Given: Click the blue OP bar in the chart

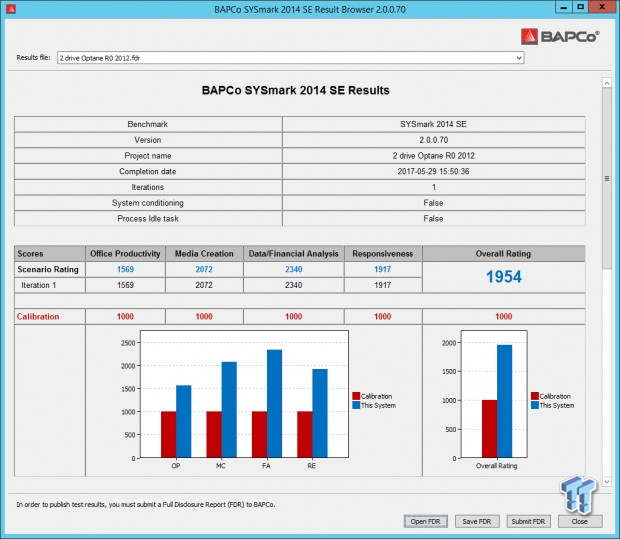Looking at the screenshot, I should tap(183, 422).
